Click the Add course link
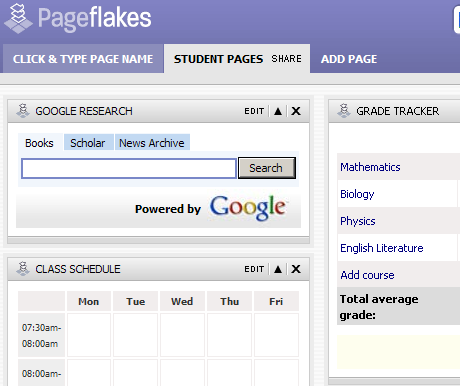 pyautogui.click(x=367, y=275)
